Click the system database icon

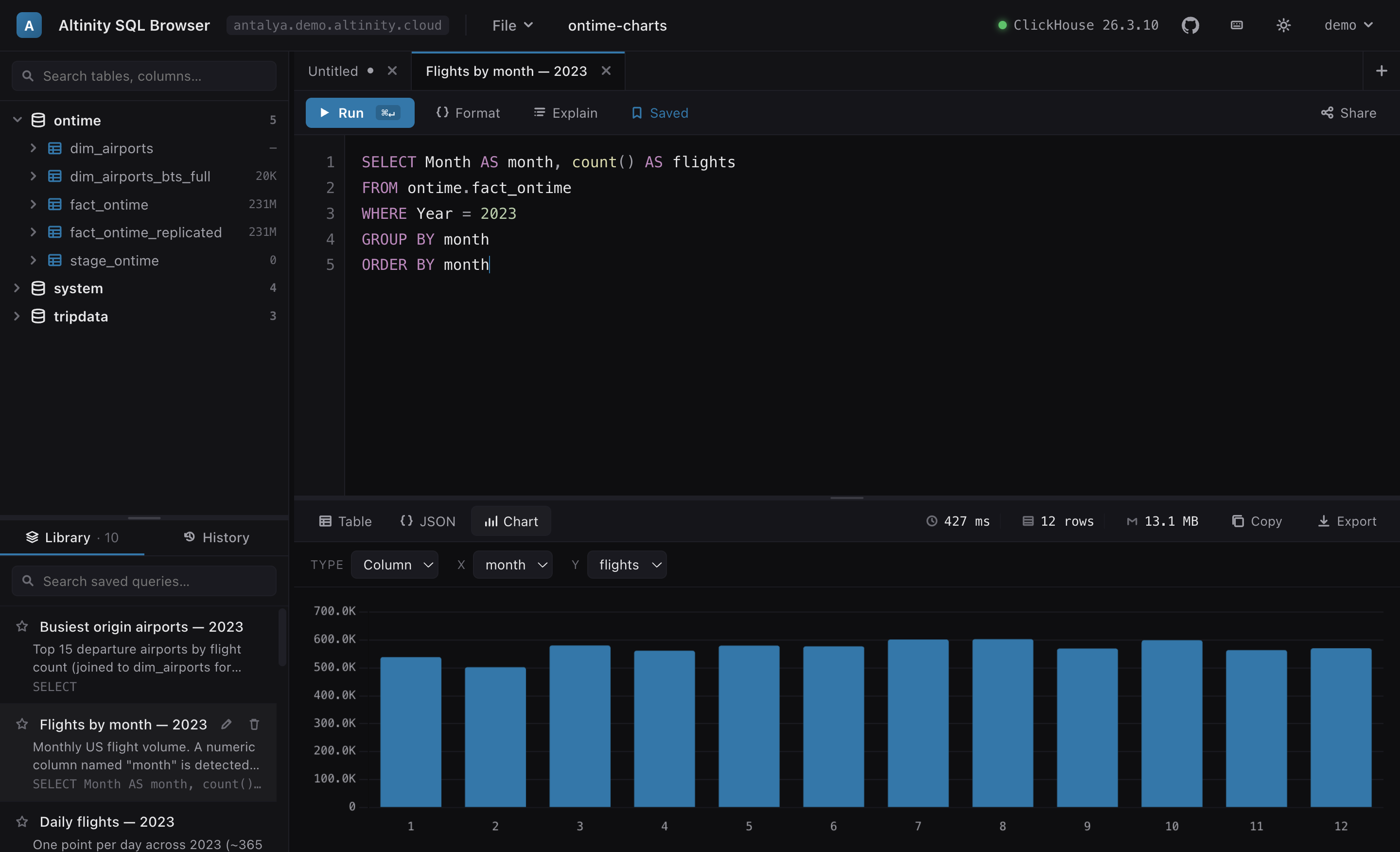[38, 288]
